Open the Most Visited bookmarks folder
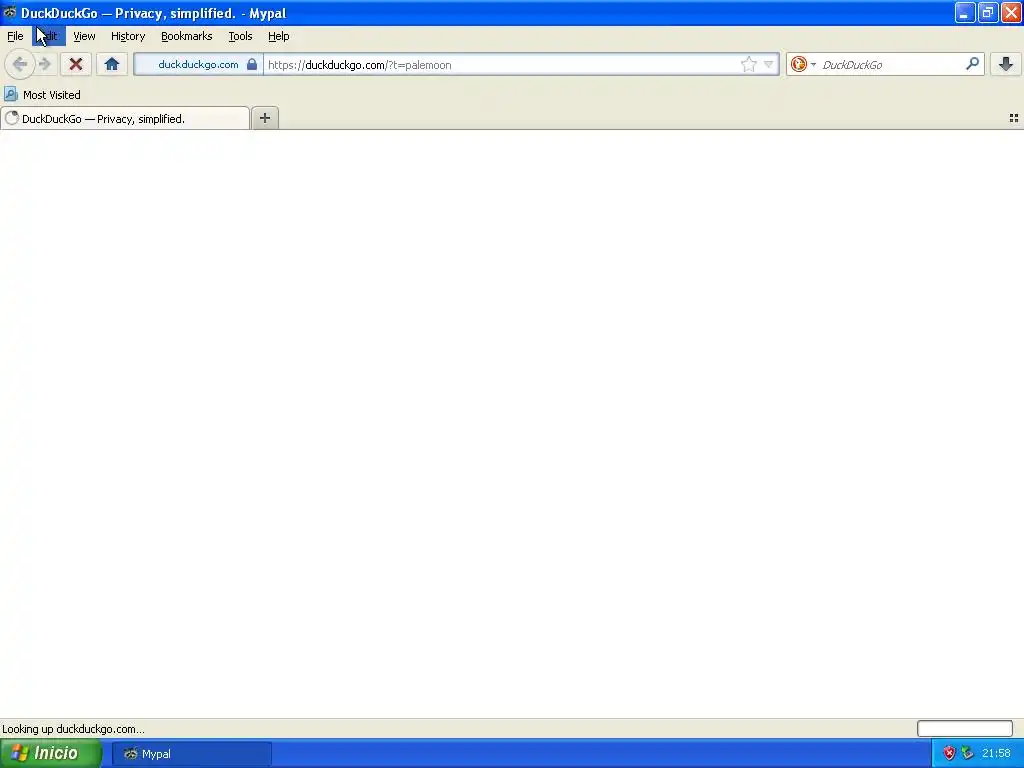 [42, 95]
